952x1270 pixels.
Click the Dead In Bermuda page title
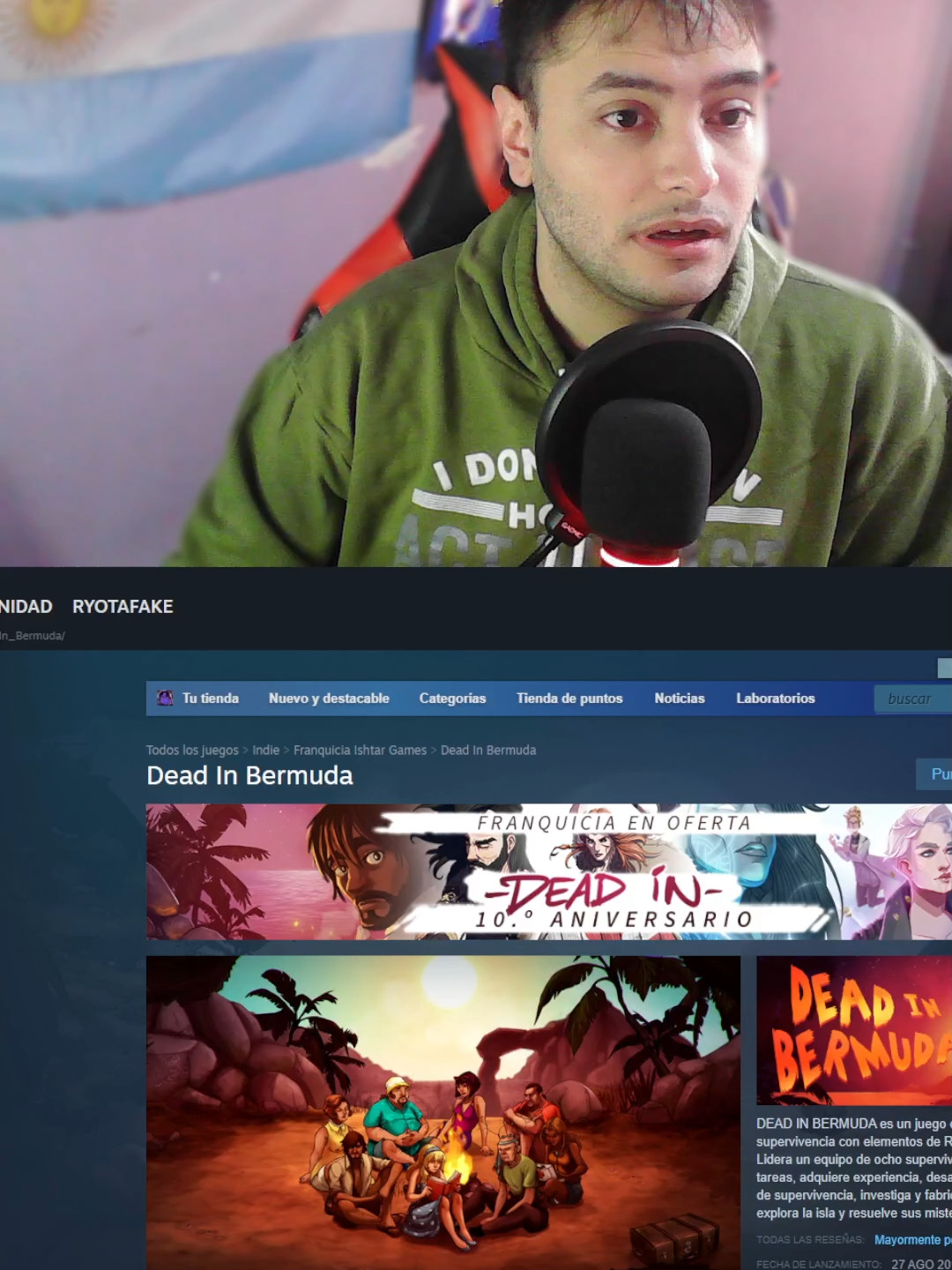coord(249,776)
